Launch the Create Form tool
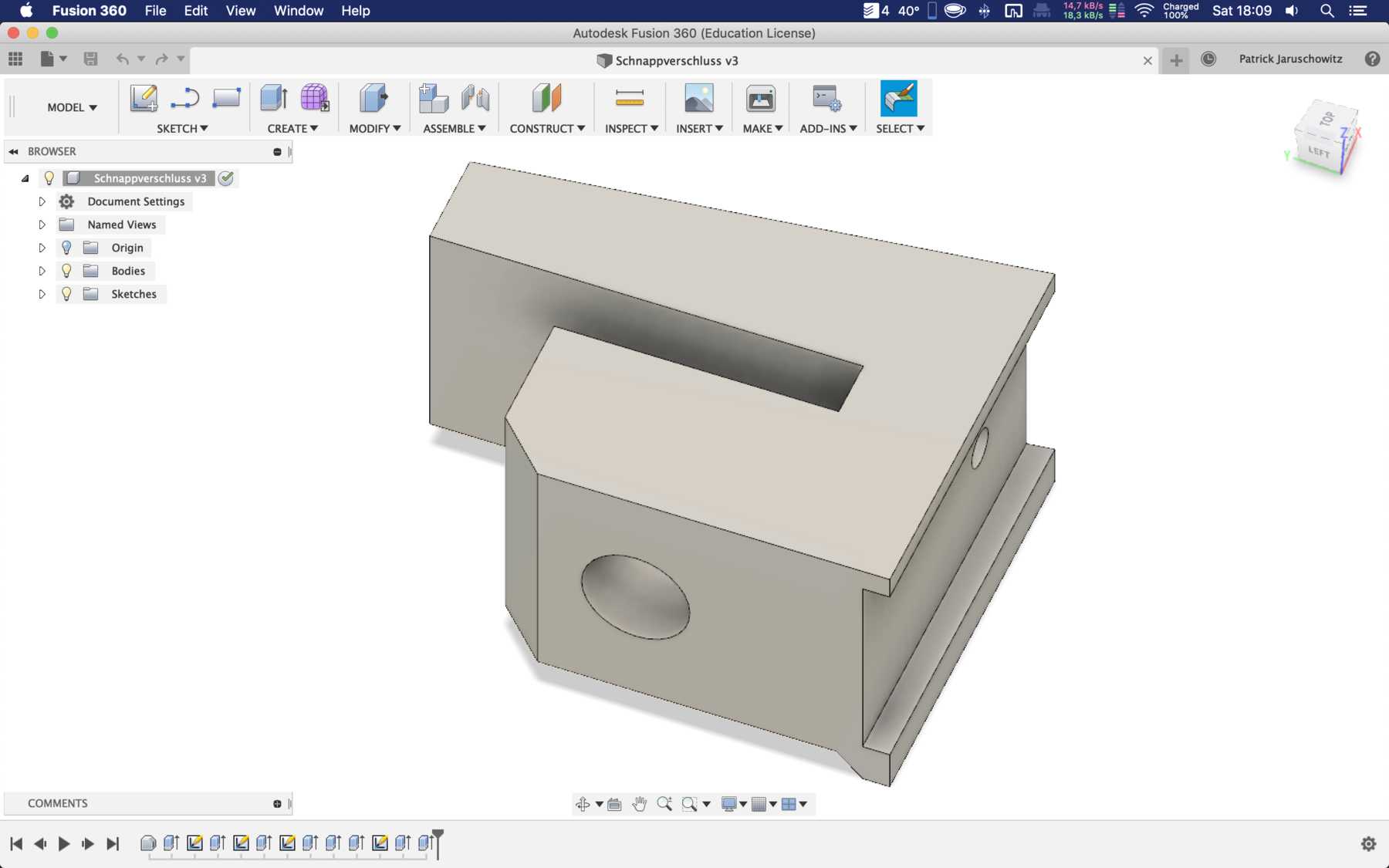 315,99
